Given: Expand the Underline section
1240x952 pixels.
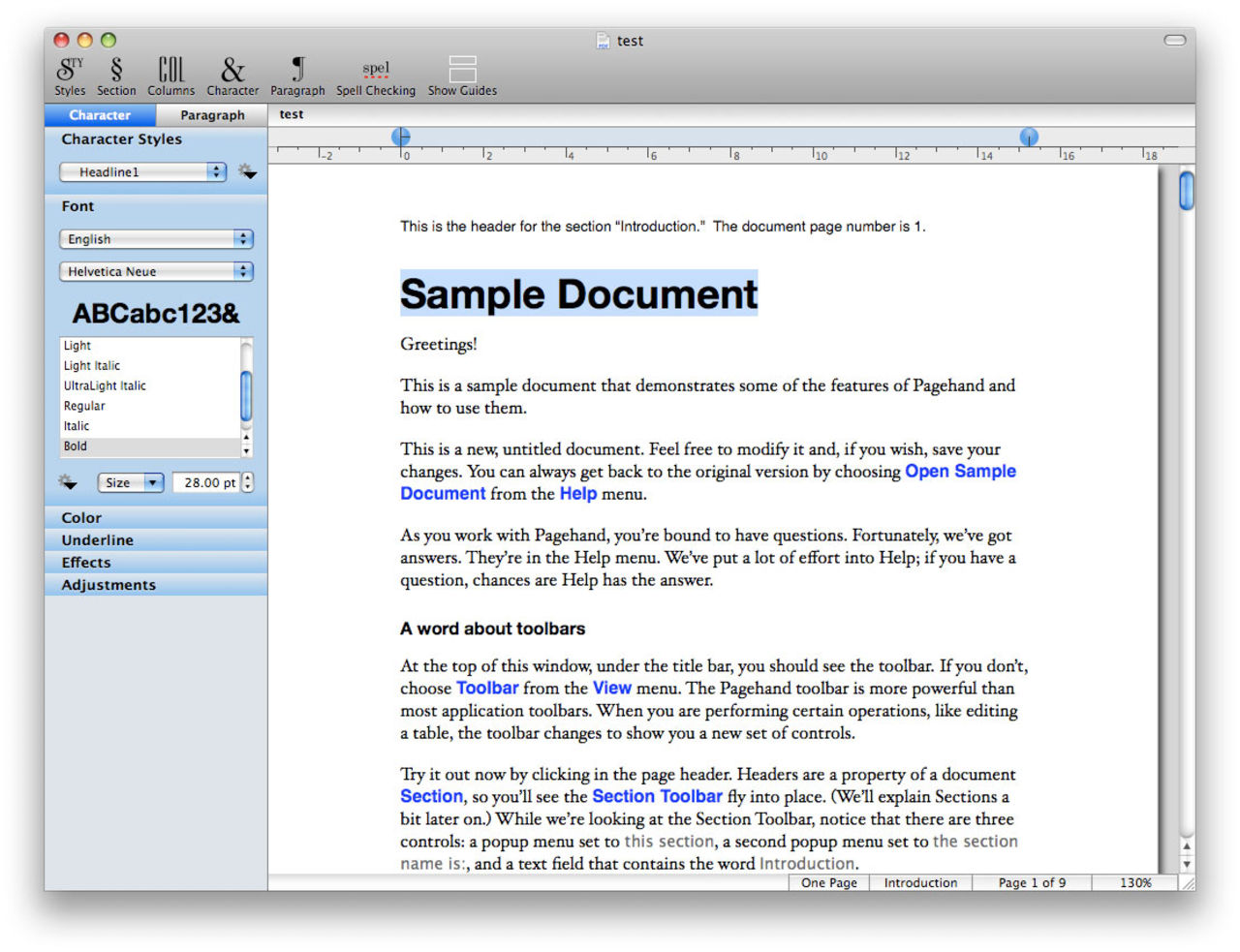Looking at the screenshot, I should 98,540.
